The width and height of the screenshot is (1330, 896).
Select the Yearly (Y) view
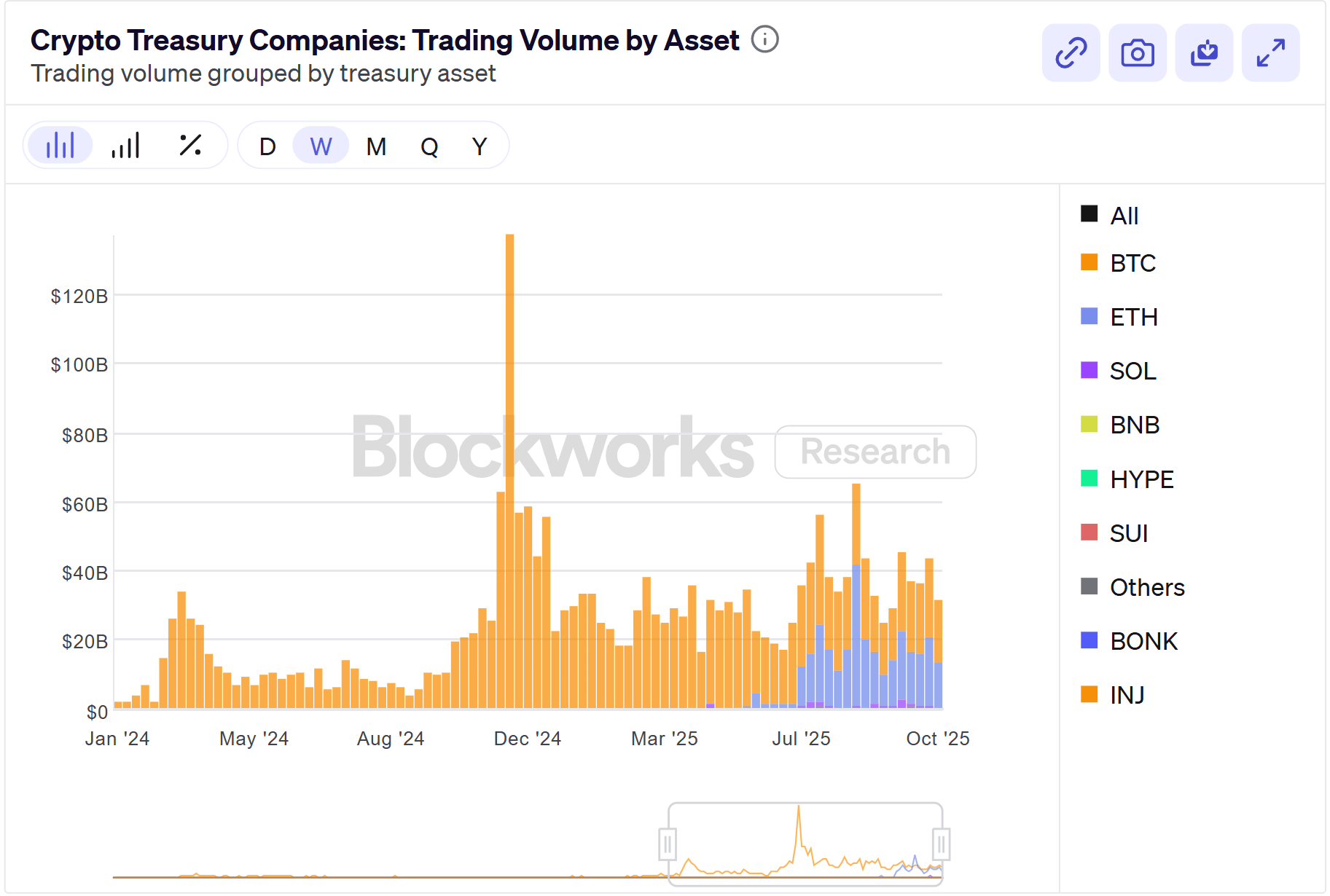(x=479, y=146)
